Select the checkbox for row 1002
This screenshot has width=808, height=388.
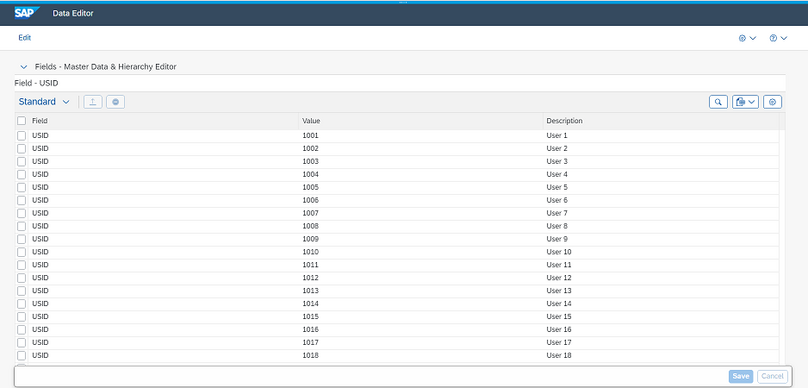22,148
